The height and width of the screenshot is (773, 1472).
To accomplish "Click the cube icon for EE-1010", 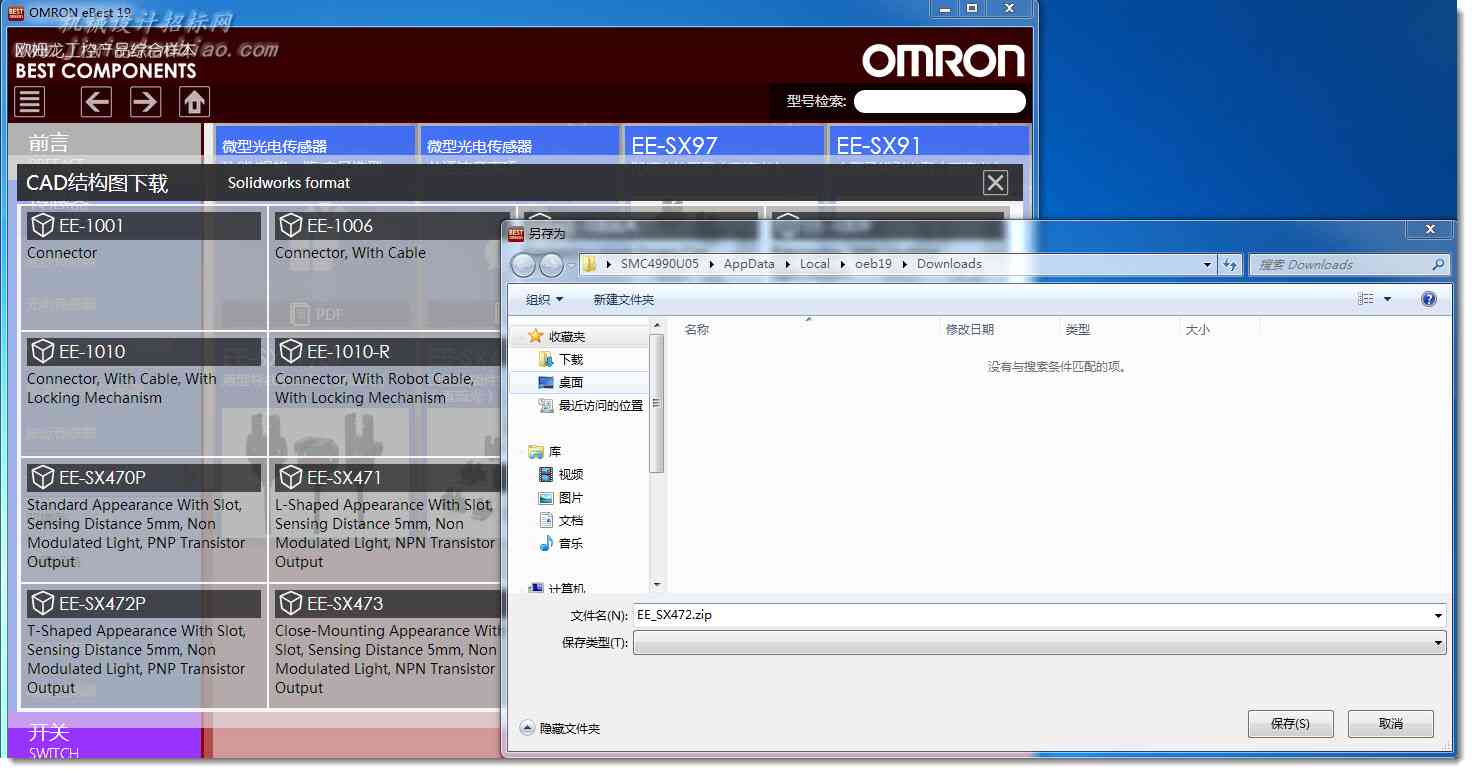I will click(x=43, y=351).
